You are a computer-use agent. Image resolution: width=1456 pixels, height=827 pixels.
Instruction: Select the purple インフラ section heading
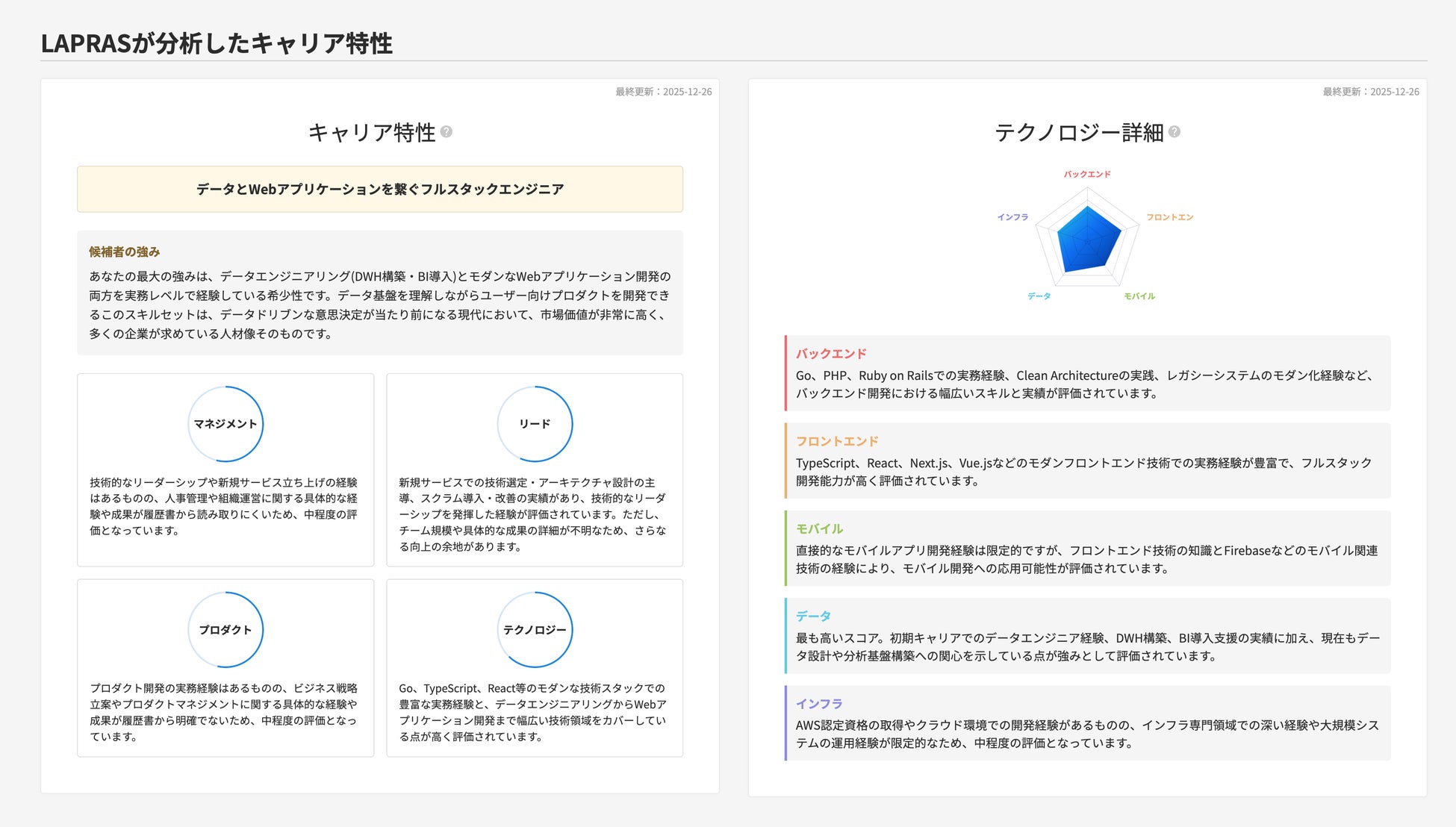tap(819, 704)
